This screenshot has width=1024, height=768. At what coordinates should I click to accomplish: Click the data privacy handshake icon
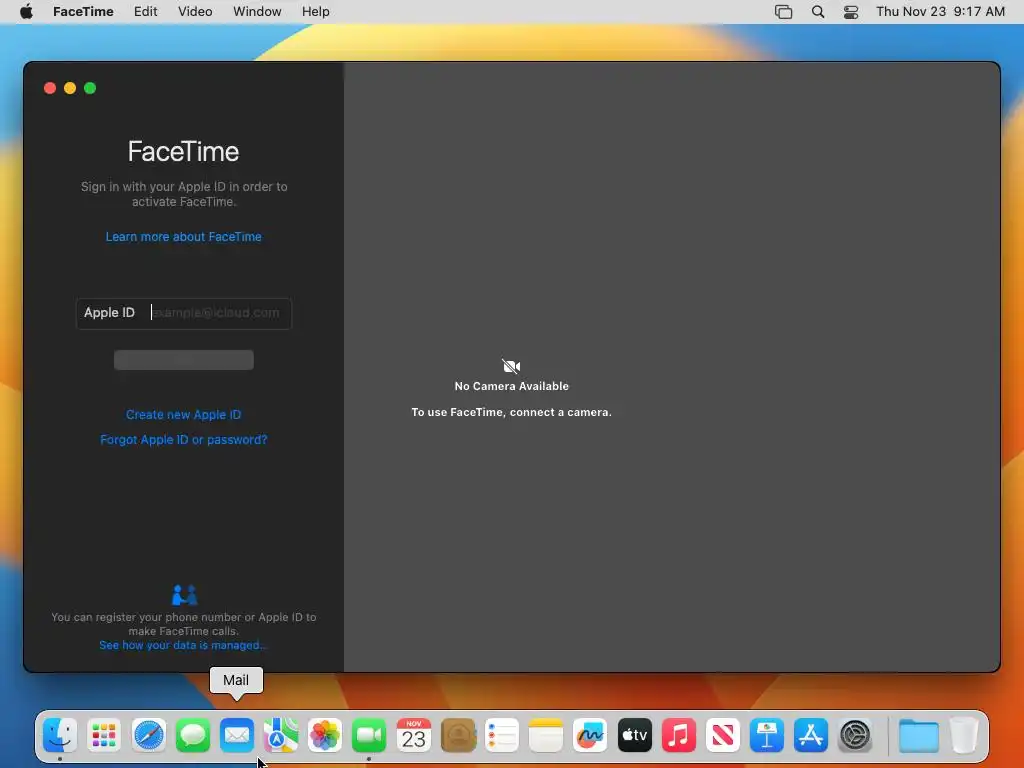click(x=184, y=595)
